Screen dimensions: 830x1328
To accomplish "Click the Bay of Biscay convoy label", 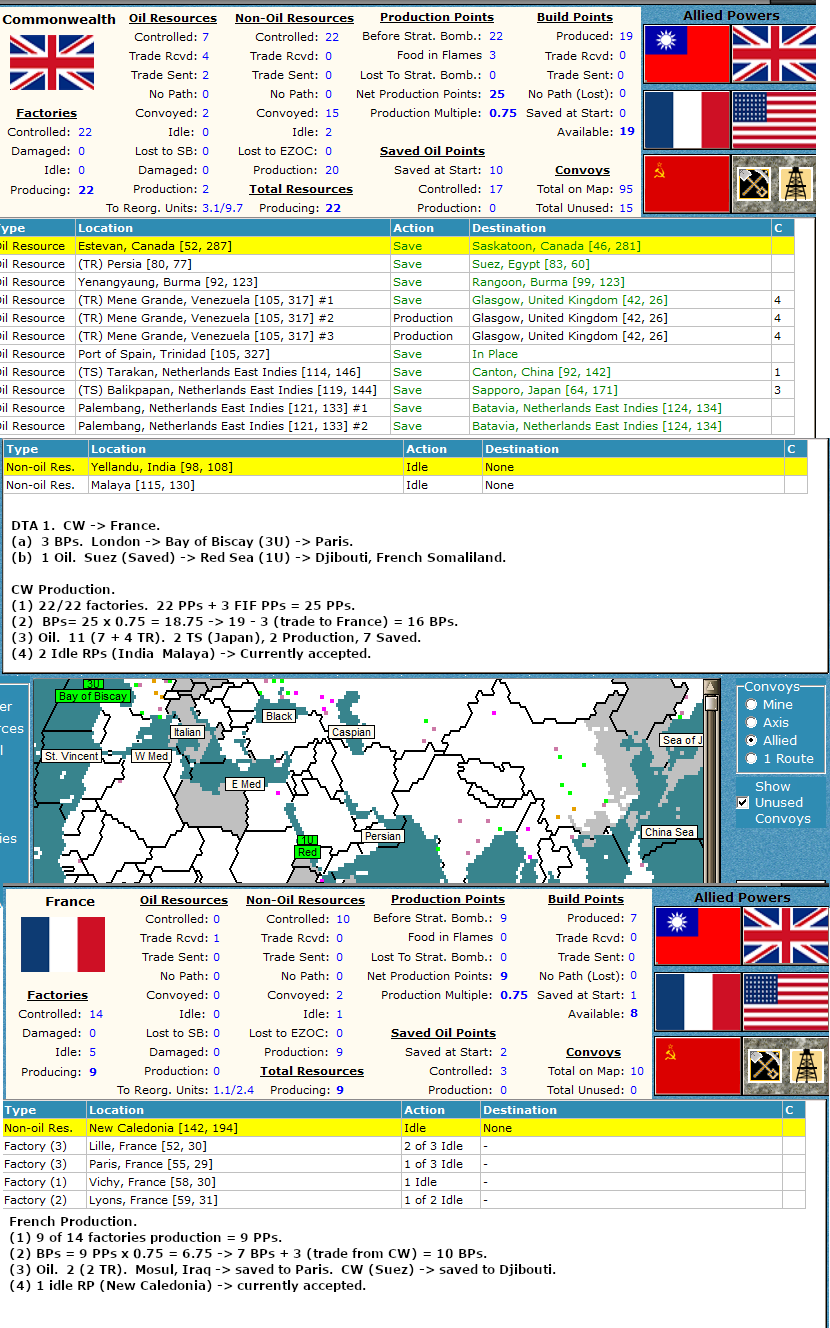I will pos(92,695).
